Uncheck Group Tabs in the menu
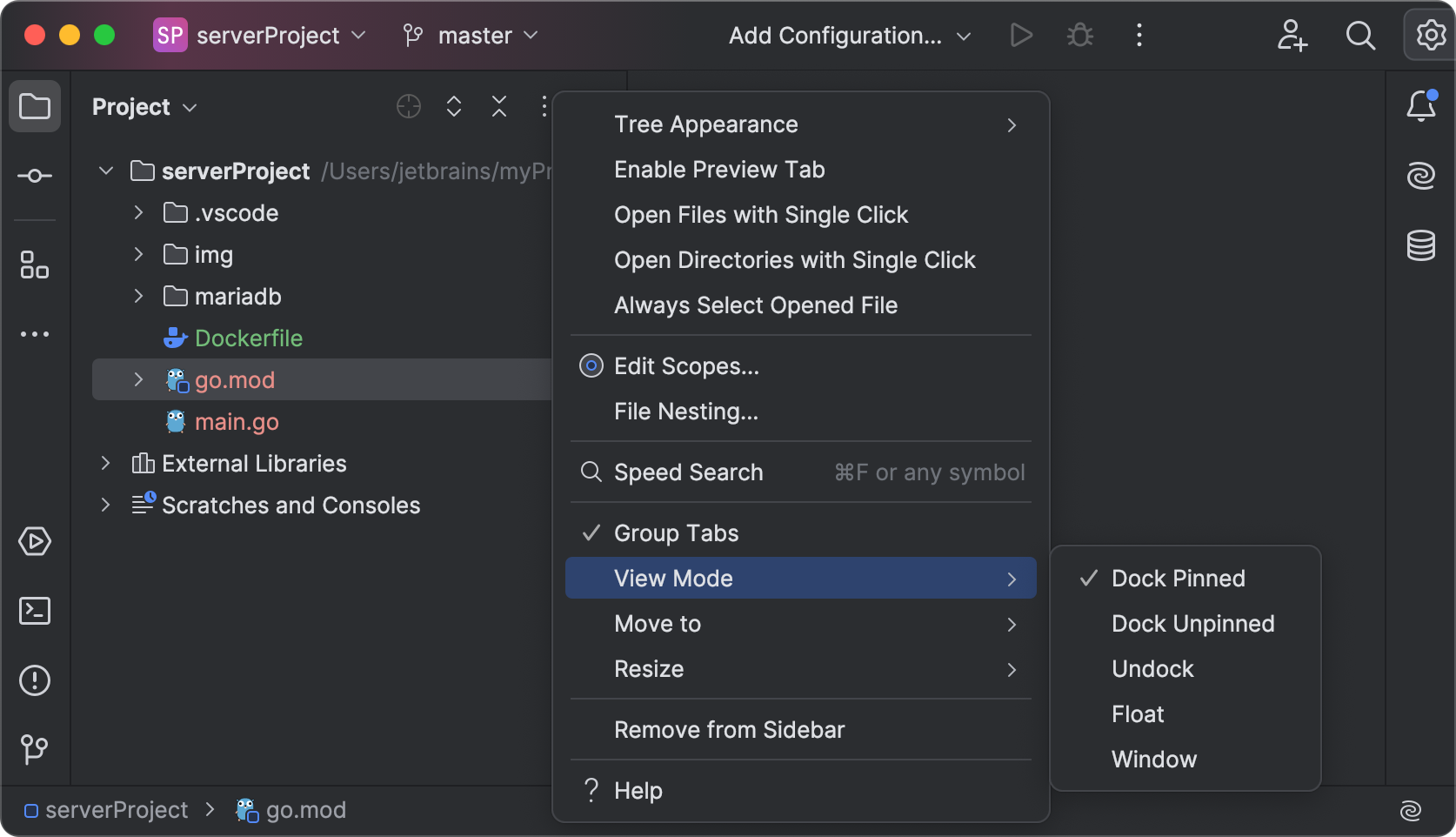Screen dimensions: 1456x837 tap(675, 532)
